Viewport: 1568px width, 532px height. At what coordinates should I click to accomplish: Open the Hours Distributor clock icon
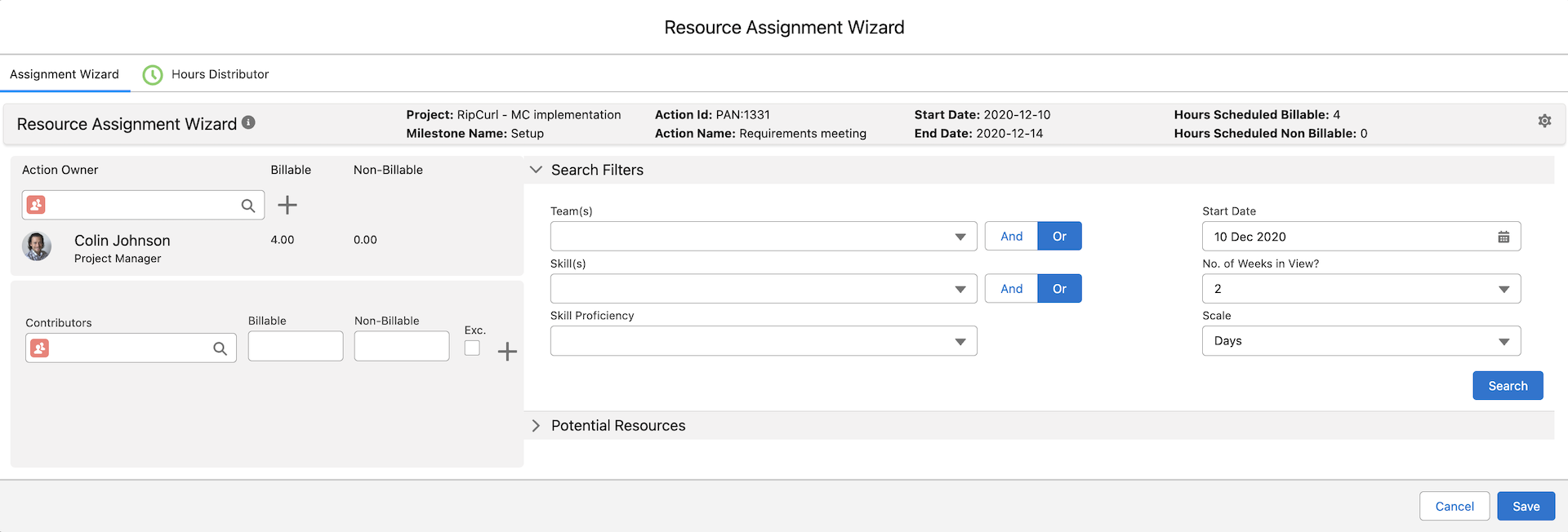click(x=153, y=75)
